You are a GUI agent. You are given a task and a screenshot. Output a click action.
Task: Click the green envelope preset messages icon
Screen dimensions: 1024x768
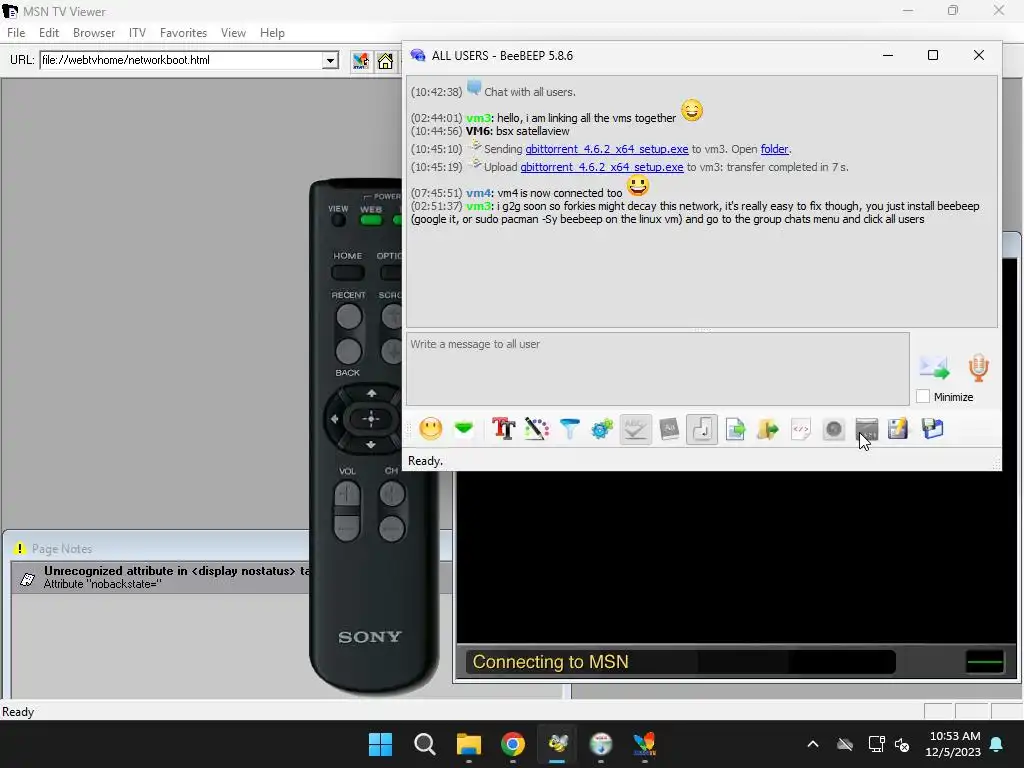point(464,429)
